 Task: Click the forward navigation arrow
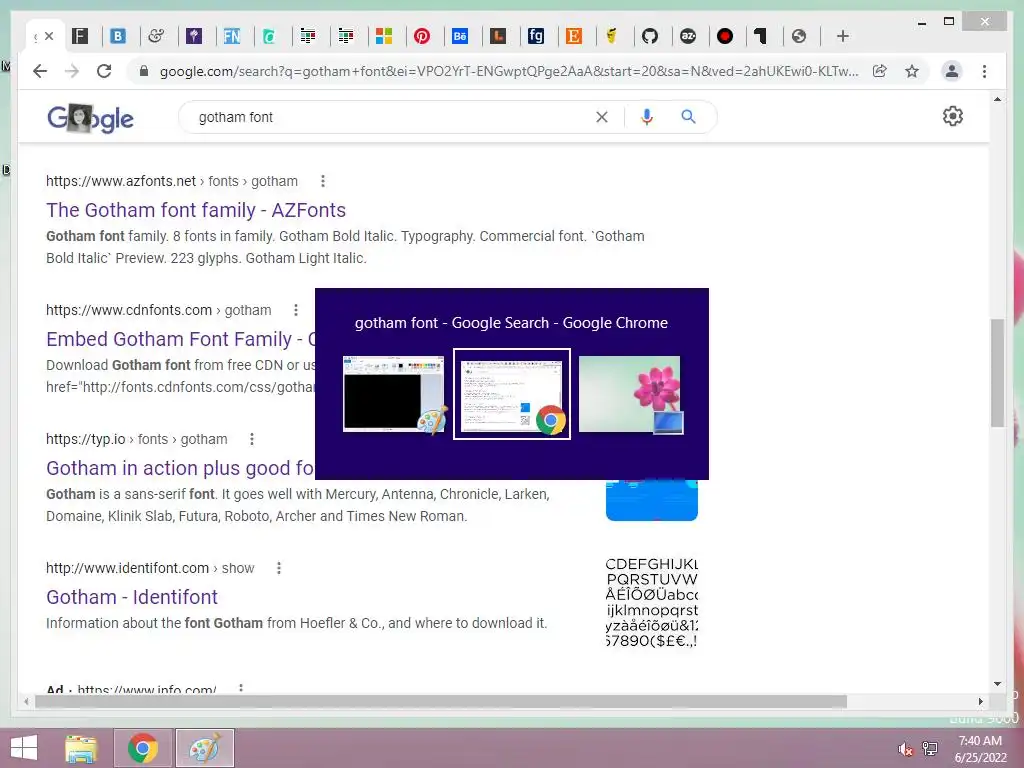(72, 71)
